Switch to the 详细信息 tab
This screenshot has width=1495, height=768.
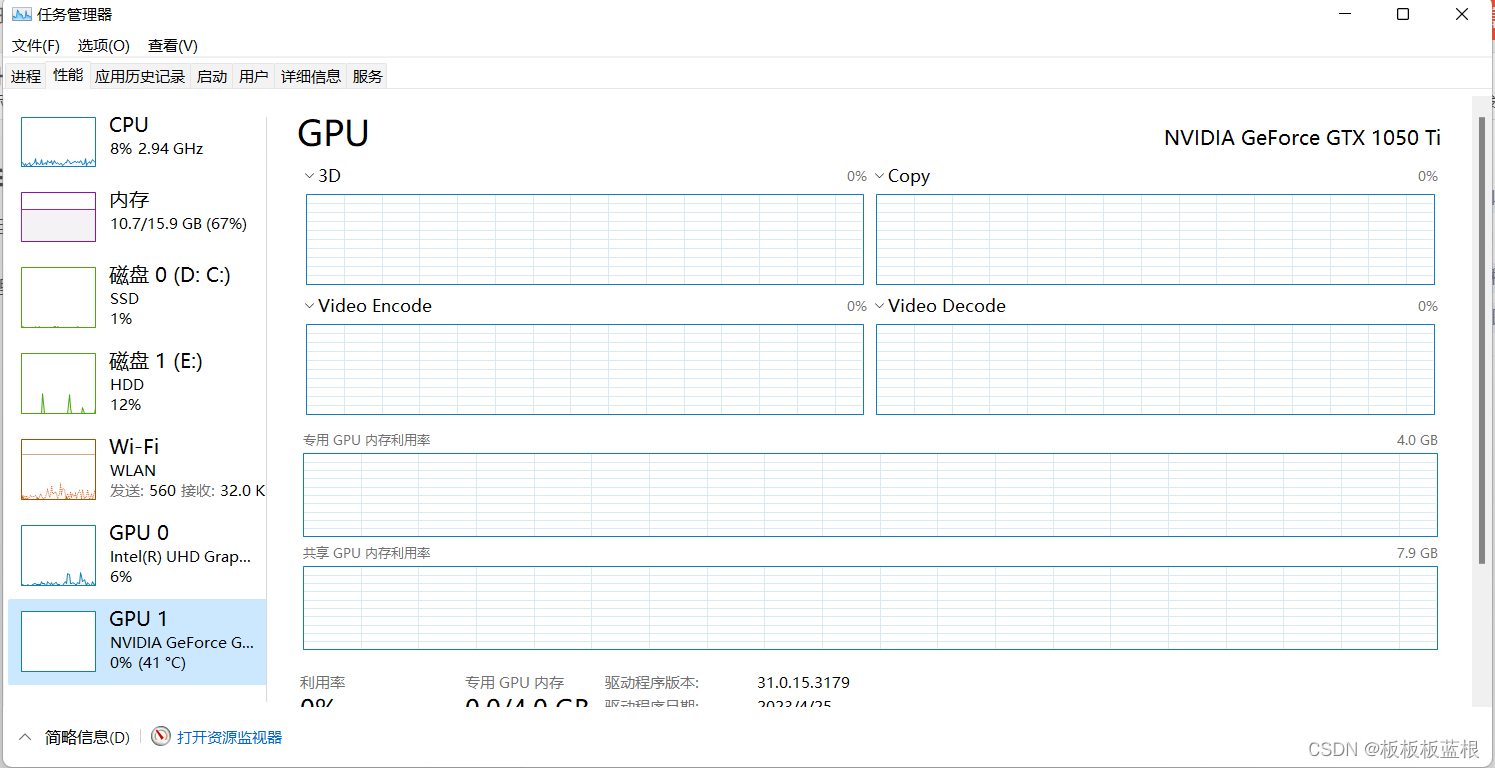coord(311,77)
